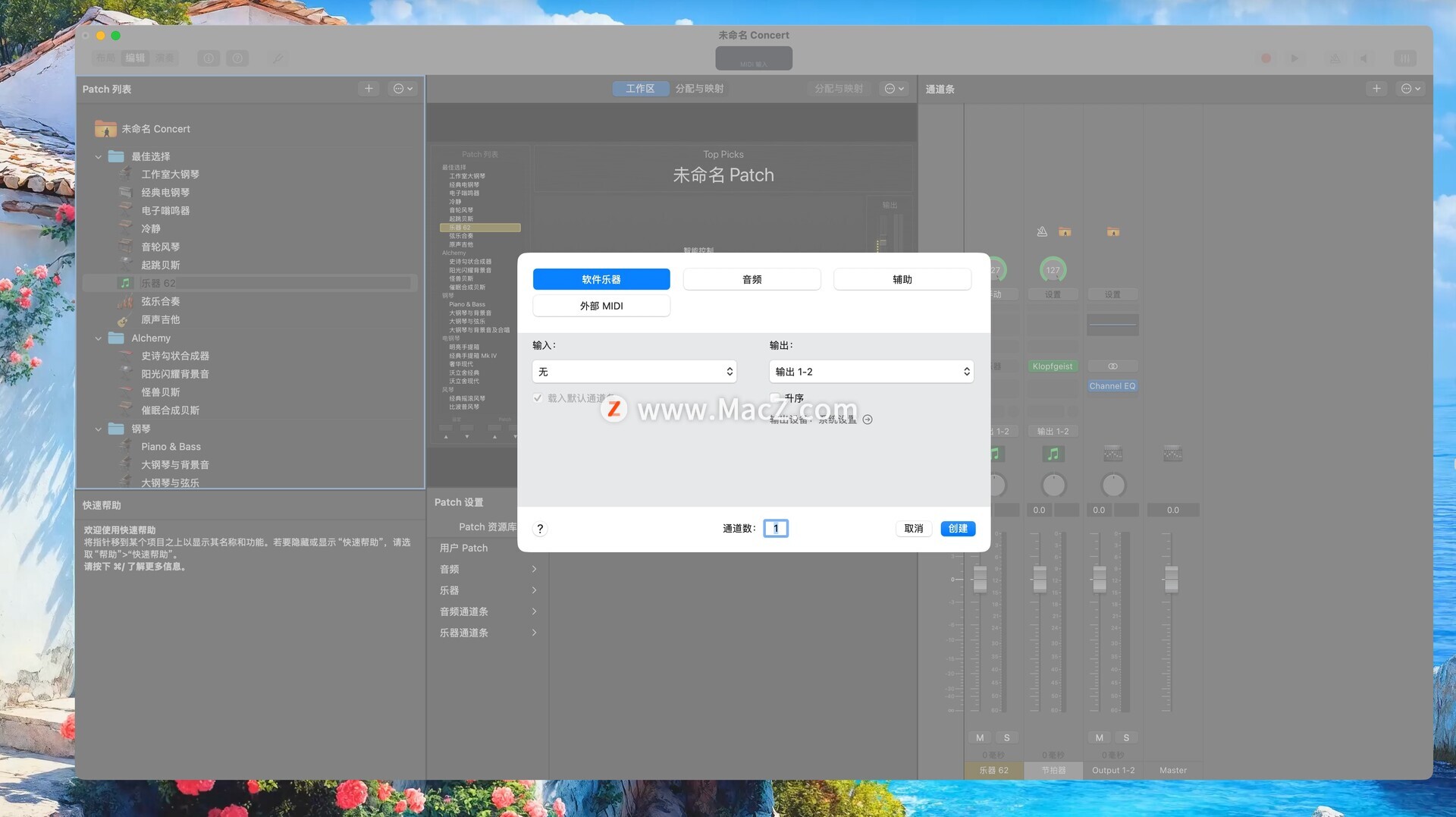Select the 弦乐合奏 patch
Screen dimensions: 1456x817
point(160,302)
